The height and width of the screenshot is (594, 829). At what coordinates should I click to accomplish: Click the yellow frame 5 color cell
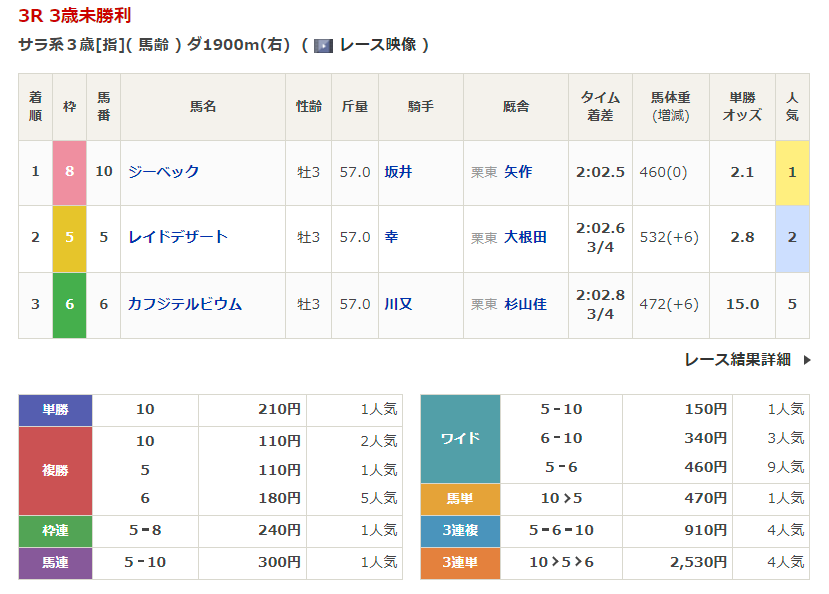click(x=69, y=238)
